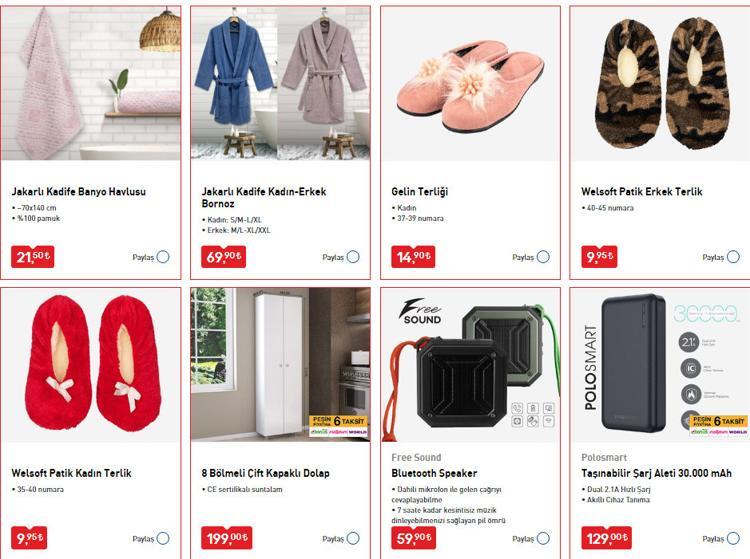View the camouflage men's slippers photo
The image size is (750, 559).
pyautogui.click(x=660, y=83)
